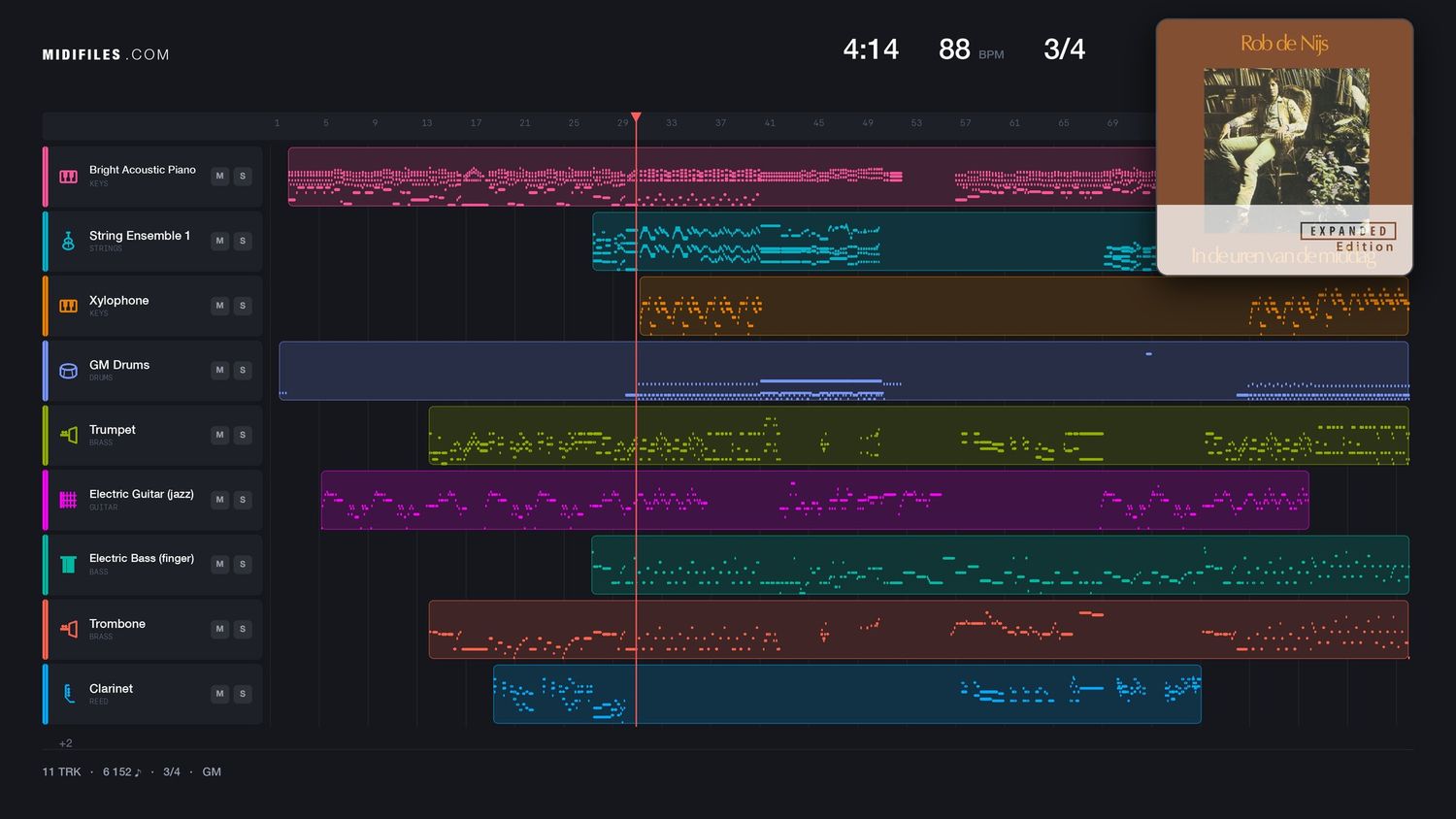The image size is (1456, 819).
Task: Click bar 13 on the timeline ruler
Action: point(427,123)
